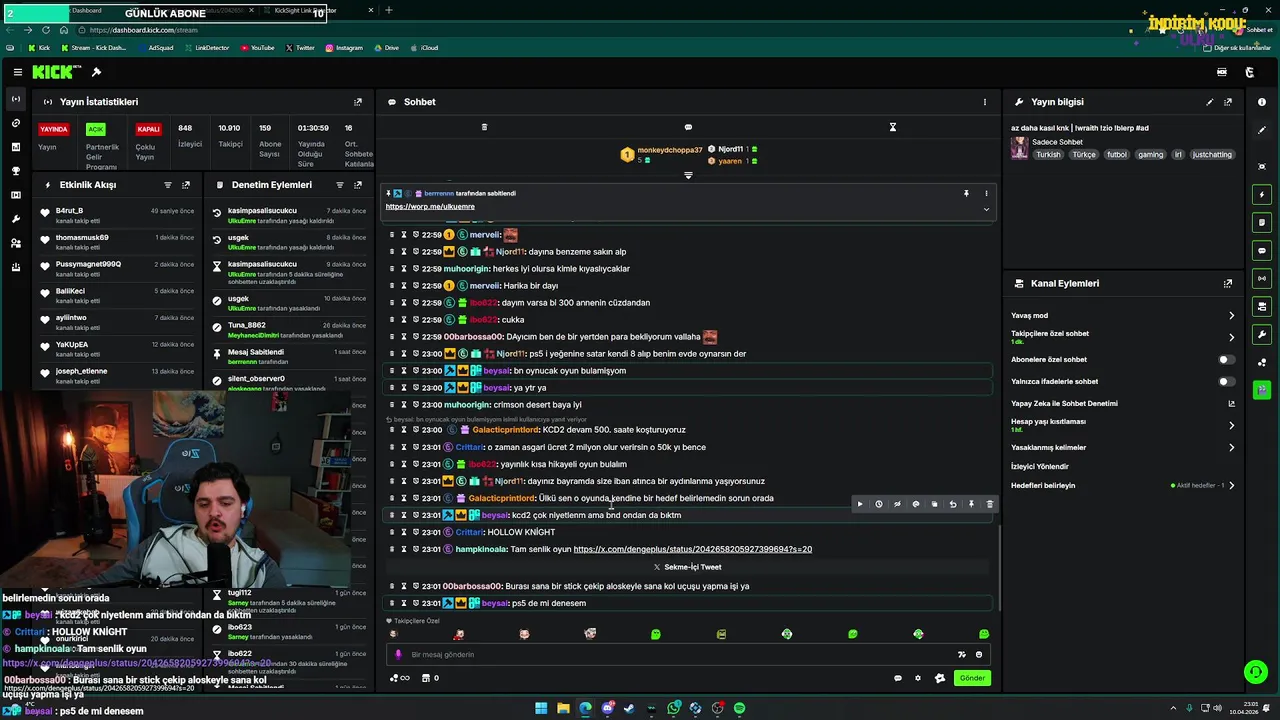The image size is (1280, 720).
Task: Click the clock timeout icon in hover toolbar
Action: [x=879, y=505]
